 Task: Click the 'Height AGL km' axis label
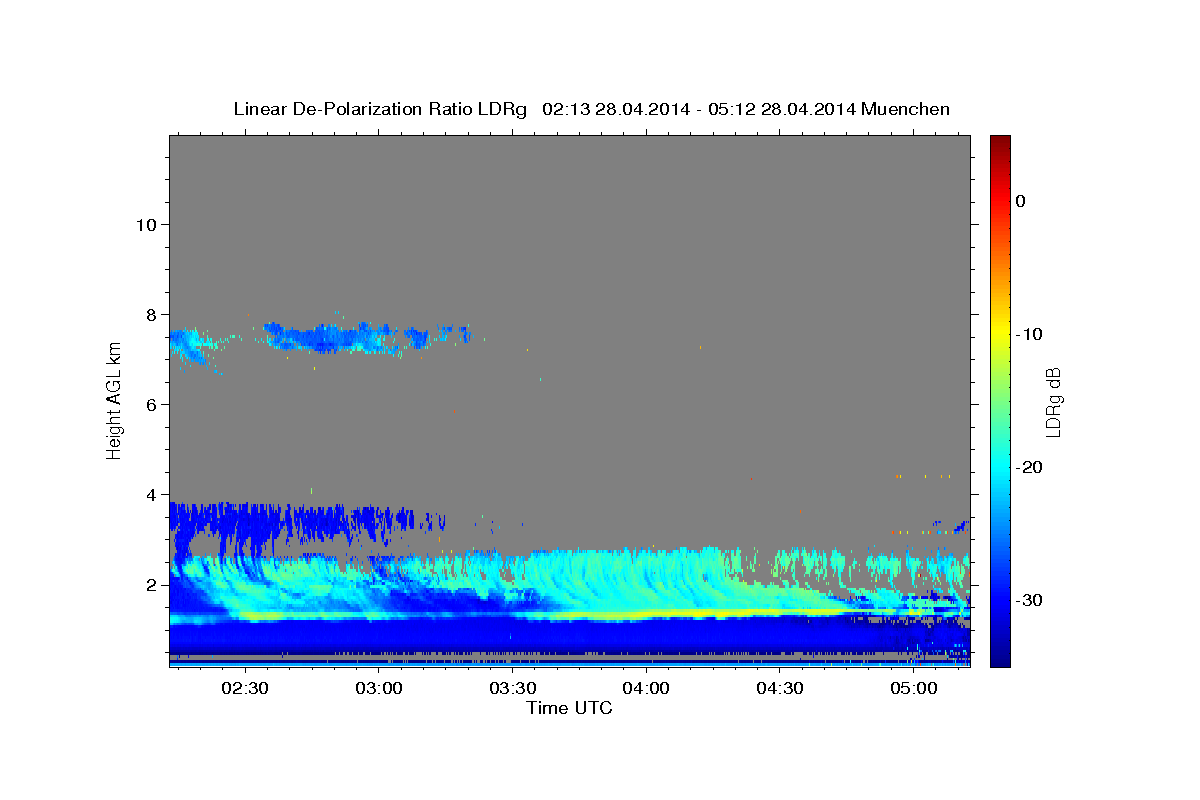coord(114,401)
